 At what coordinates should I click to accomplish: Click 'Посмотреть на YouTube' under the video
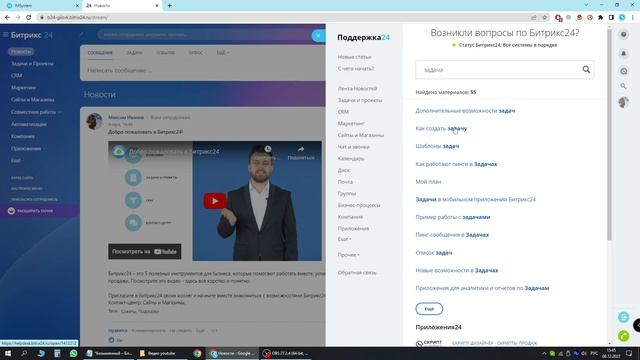(x=144, y=252)
